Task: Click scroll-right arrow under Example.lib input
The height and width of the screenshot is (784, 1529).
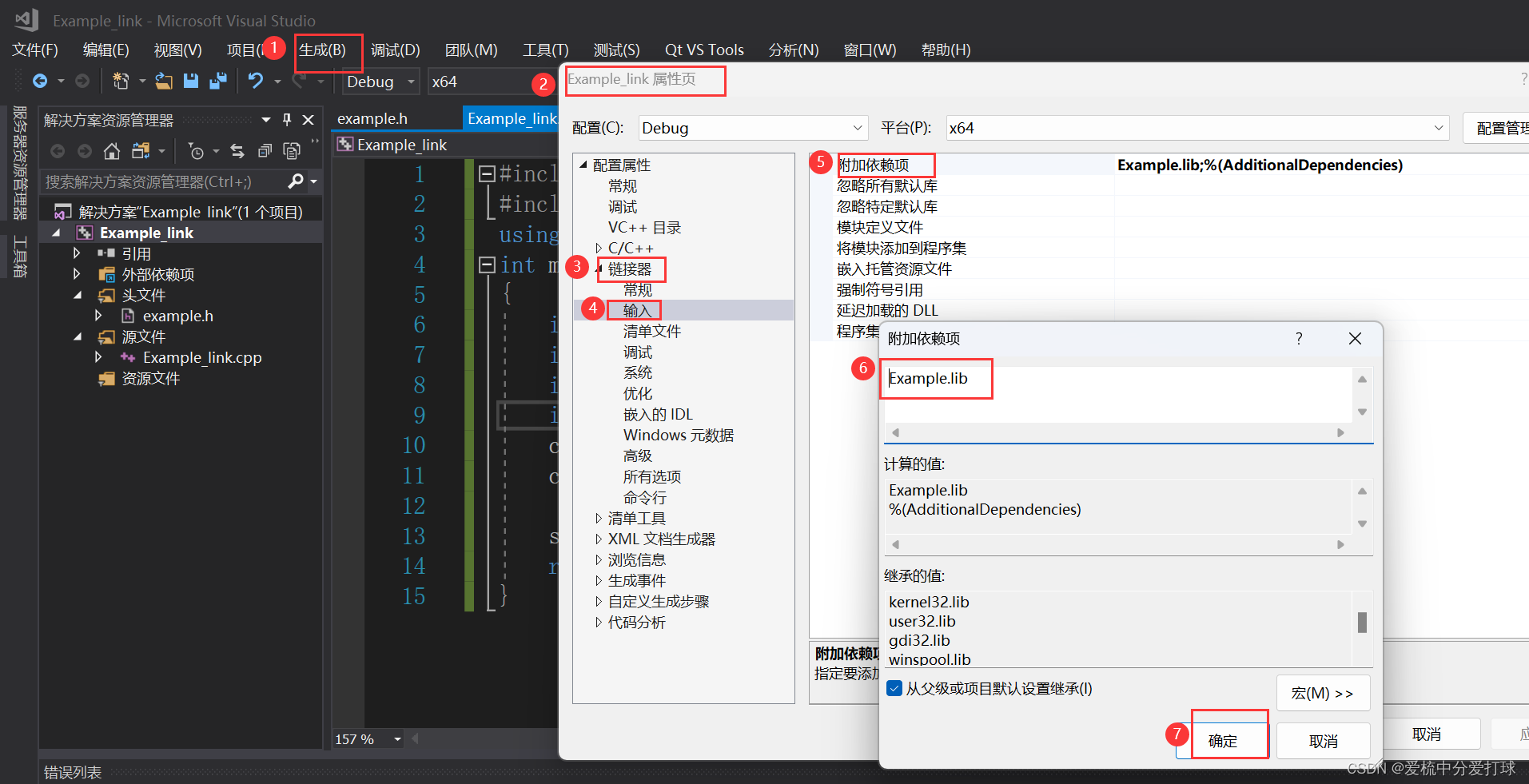Action: (1340, 432)
